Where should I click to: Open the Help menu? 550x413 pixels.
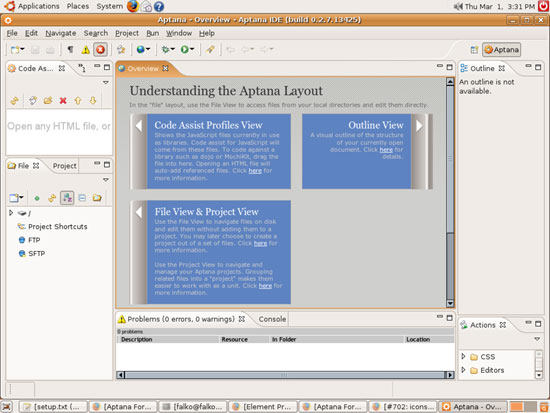(x=207, y=33)
